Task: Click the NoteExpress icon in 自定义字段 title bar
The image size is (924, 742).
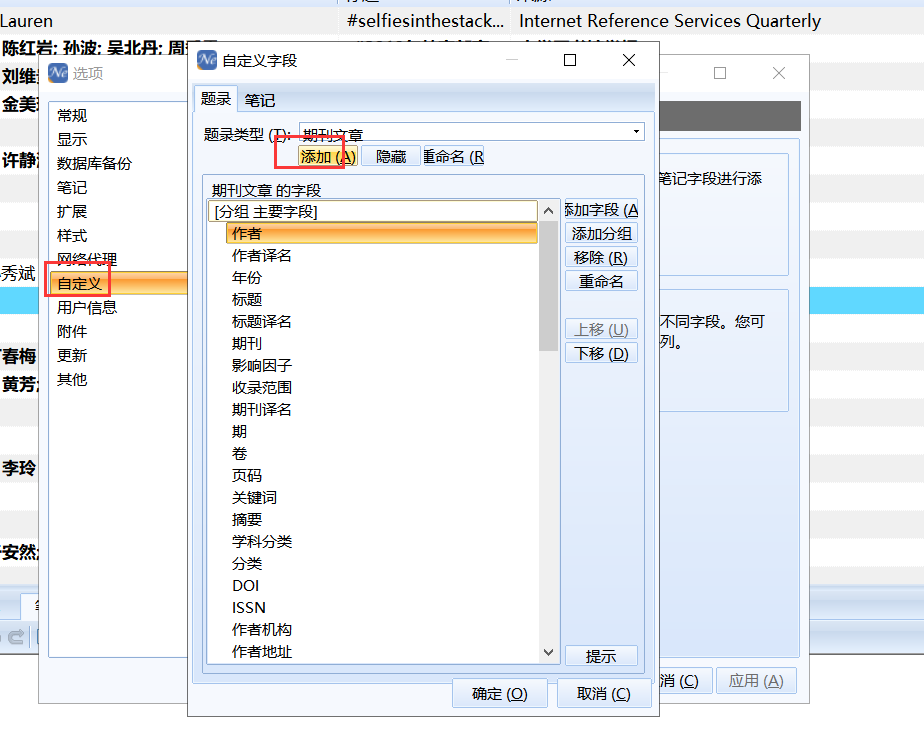Action: coord(207,60)
